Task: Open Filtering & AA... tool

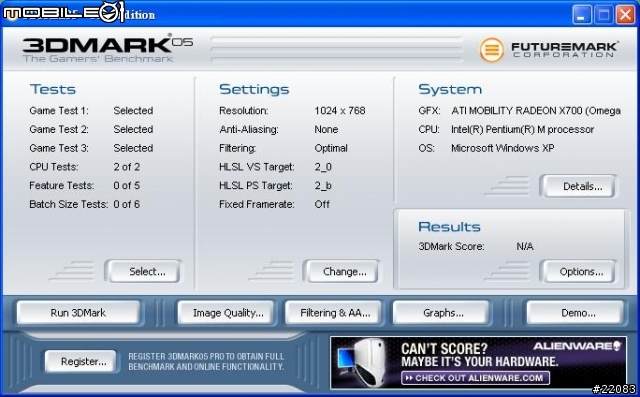Action: (x=333, y=313)
